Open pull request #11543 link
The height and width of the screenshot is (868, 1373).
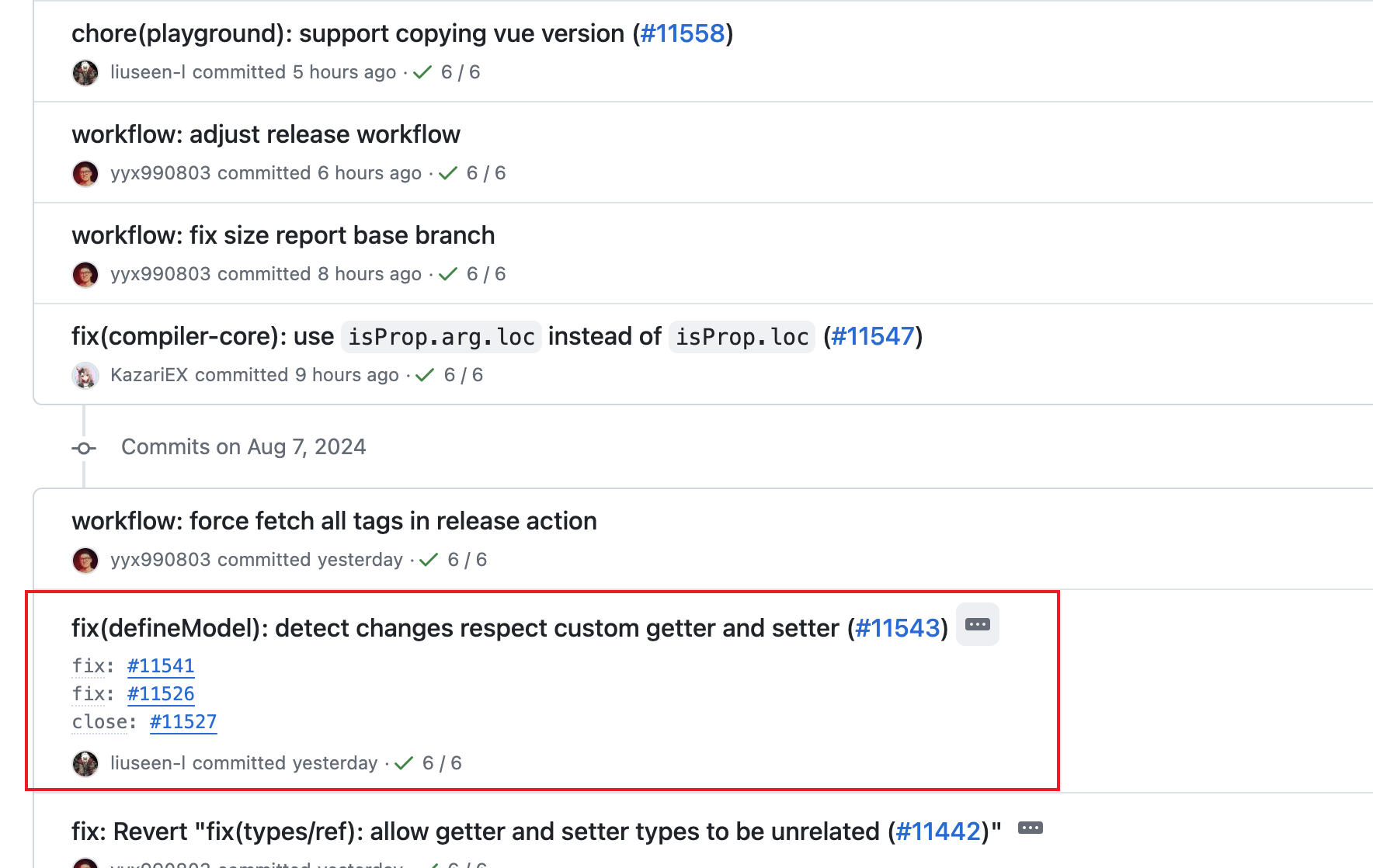pyautogui.click(x=897, y=629)
